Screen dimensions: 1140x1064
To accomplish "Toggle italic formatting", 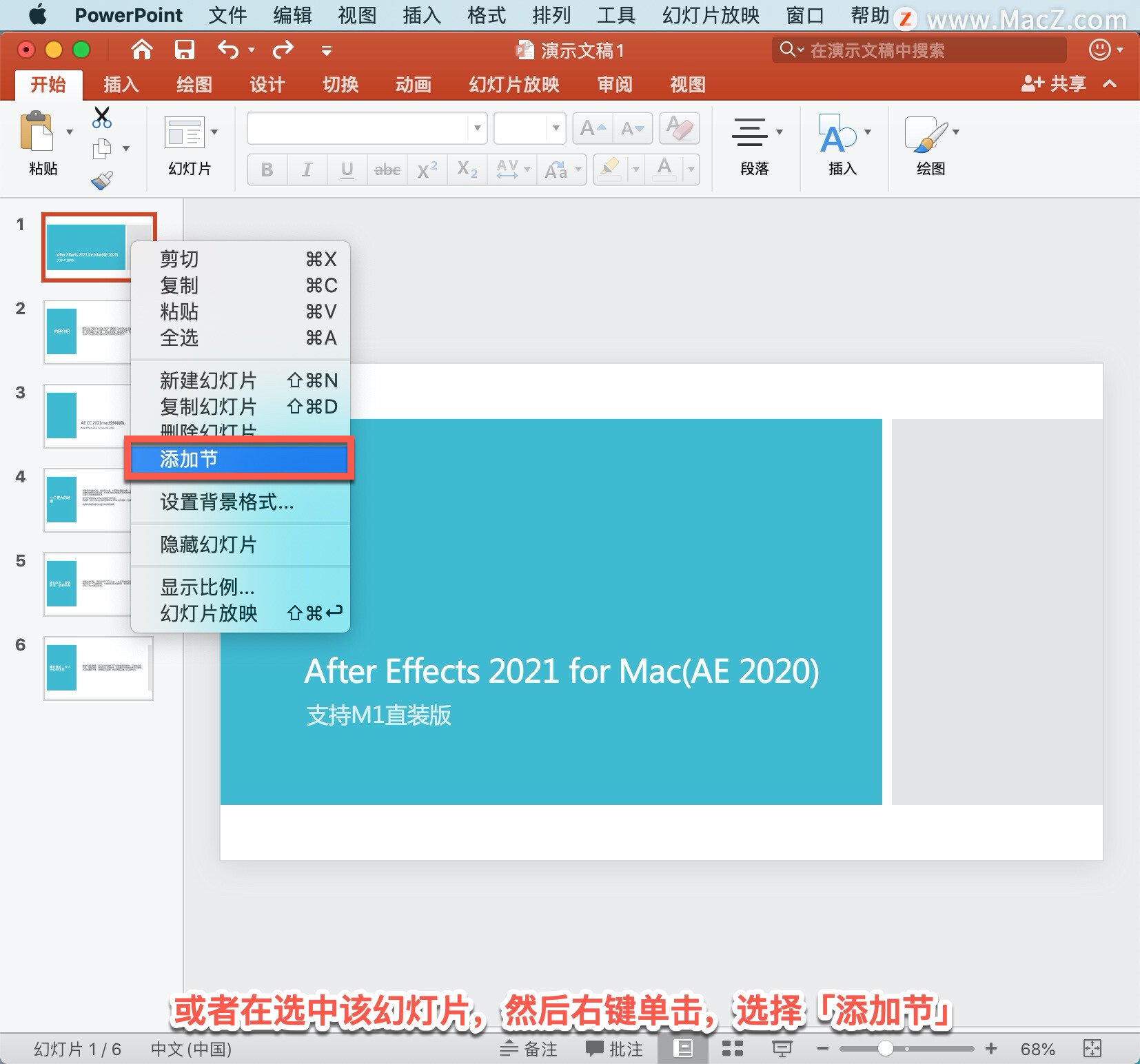I will pyautogui.click(x=307, y=170).
